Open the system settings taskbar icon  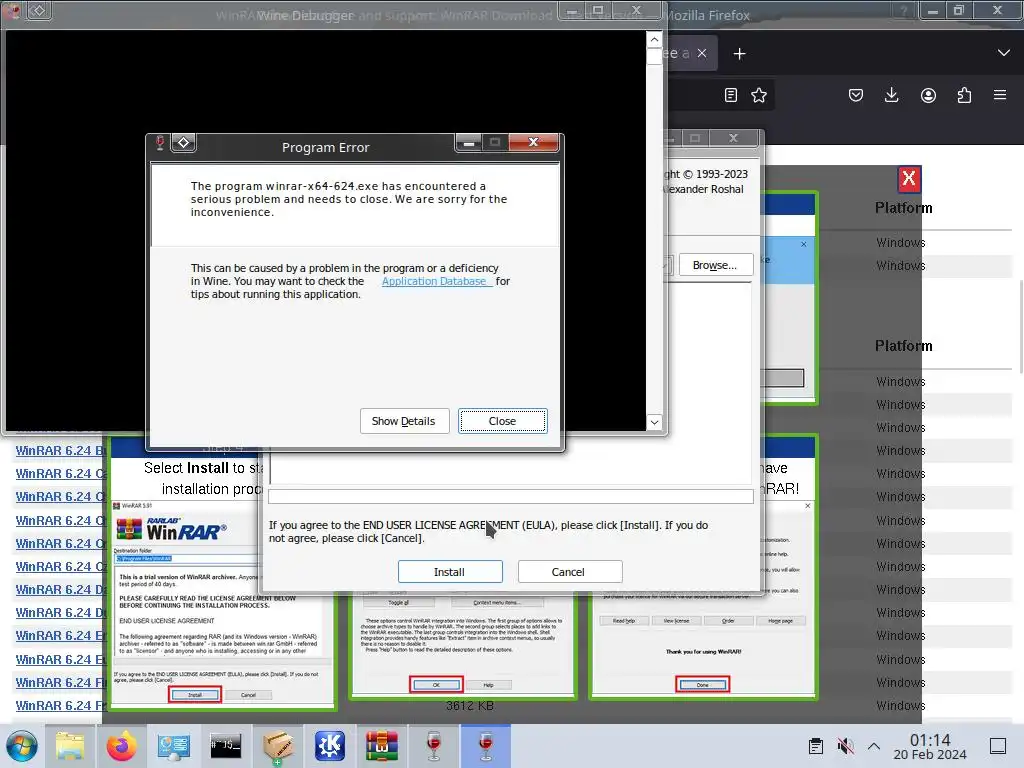point(173,746)
